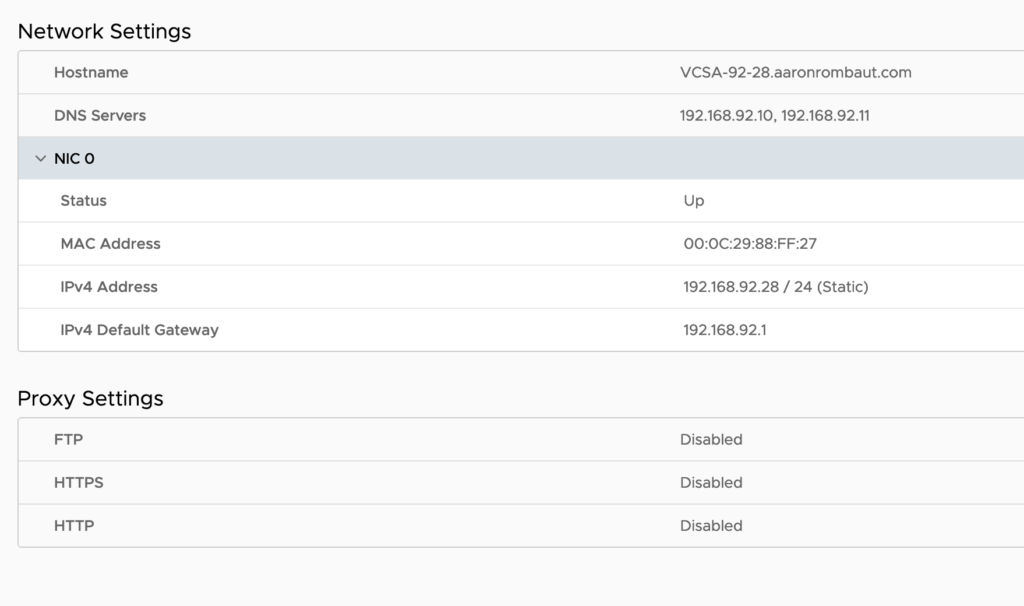The width and height of the screenshot is (1024, 606).
Task: Click the HTTP proxy row label
Action: tap(74, 525)
